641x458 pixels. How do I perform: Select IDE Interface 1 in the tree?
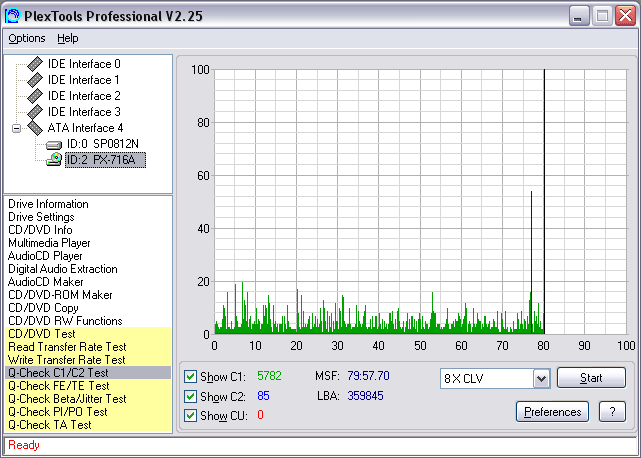tap(84, 80)
